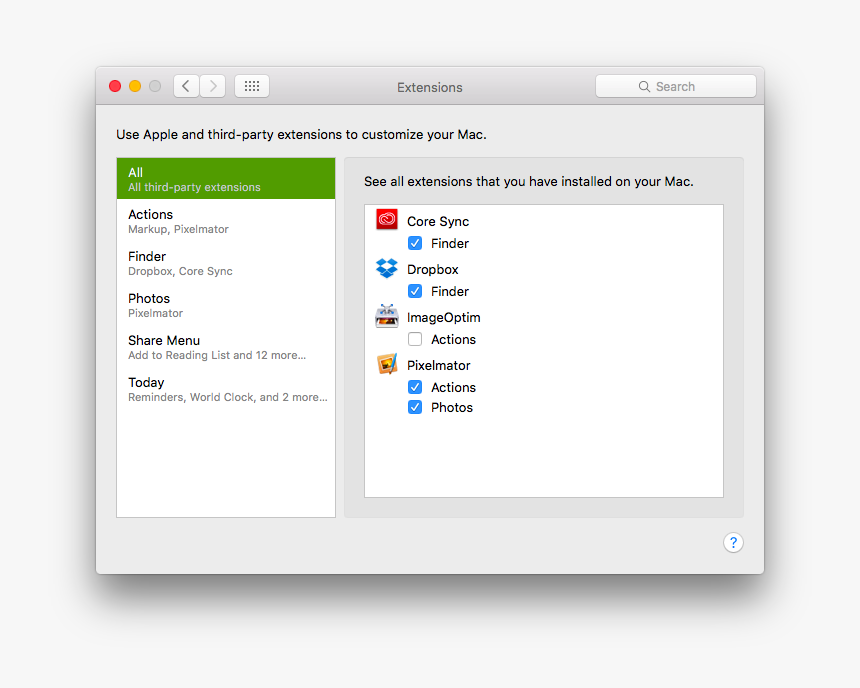Viewport: 860px width, 688px height.
Task: Uncheck Photos under Pixelmator
Action: tap(415, 407)
